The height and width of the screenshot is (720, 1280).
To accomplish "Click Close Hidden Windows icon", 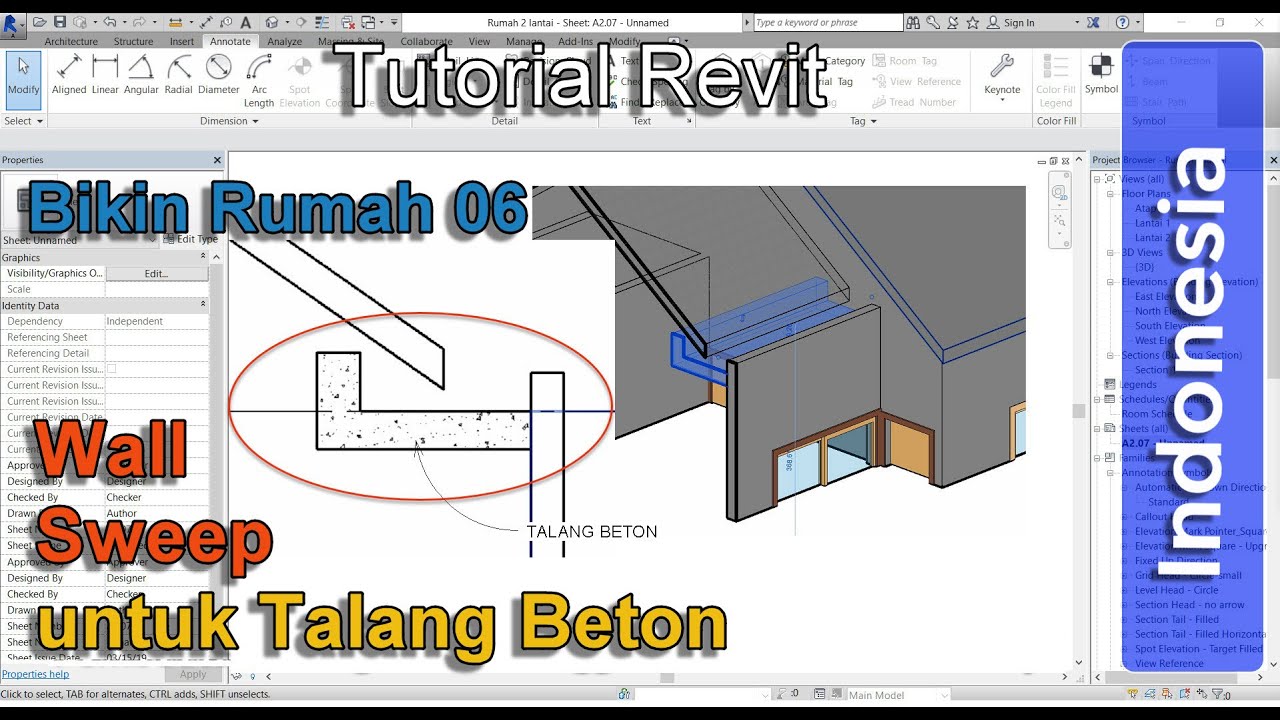I will pyautogui.click(x=347, y=22).
